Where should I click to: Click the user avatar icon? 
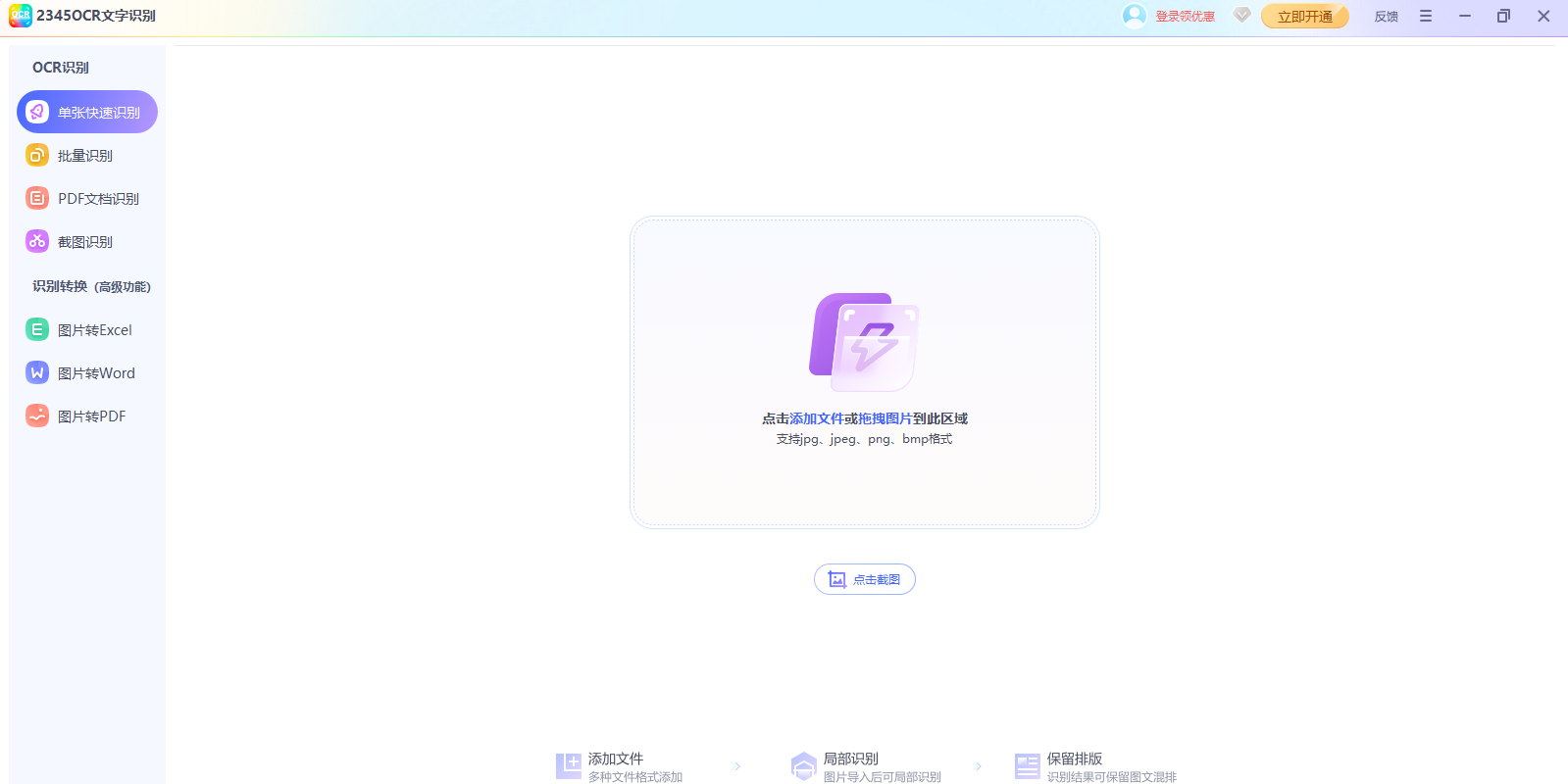point(1134,16)
